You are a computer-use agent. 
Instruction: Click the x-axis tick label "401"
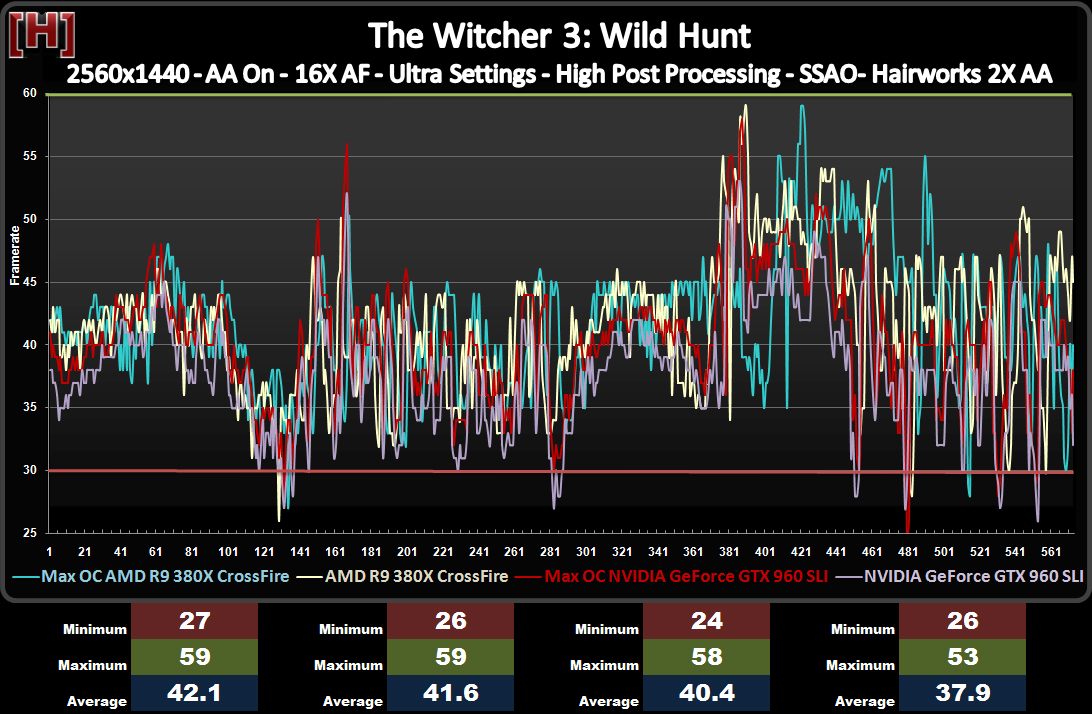pyautogui.click(x=765, y=552)
